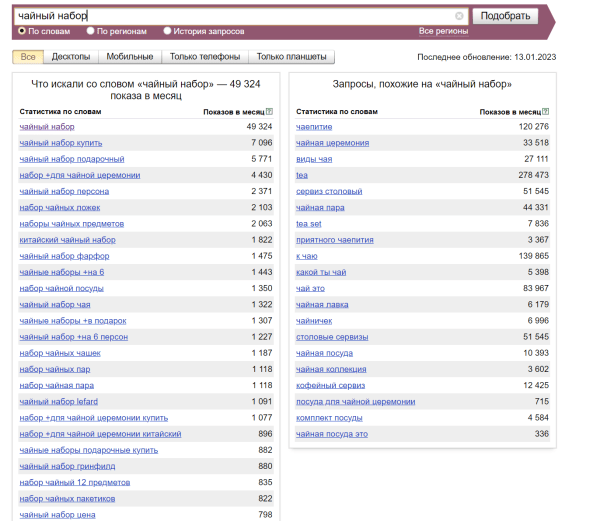Click help icon in right table header

tap(547, 112)
